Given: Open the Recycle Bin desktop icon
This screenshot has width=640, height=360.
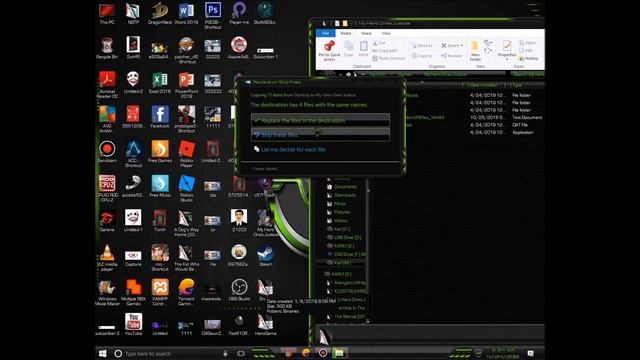Looking at the screenshot, I should tap(107, 48).
